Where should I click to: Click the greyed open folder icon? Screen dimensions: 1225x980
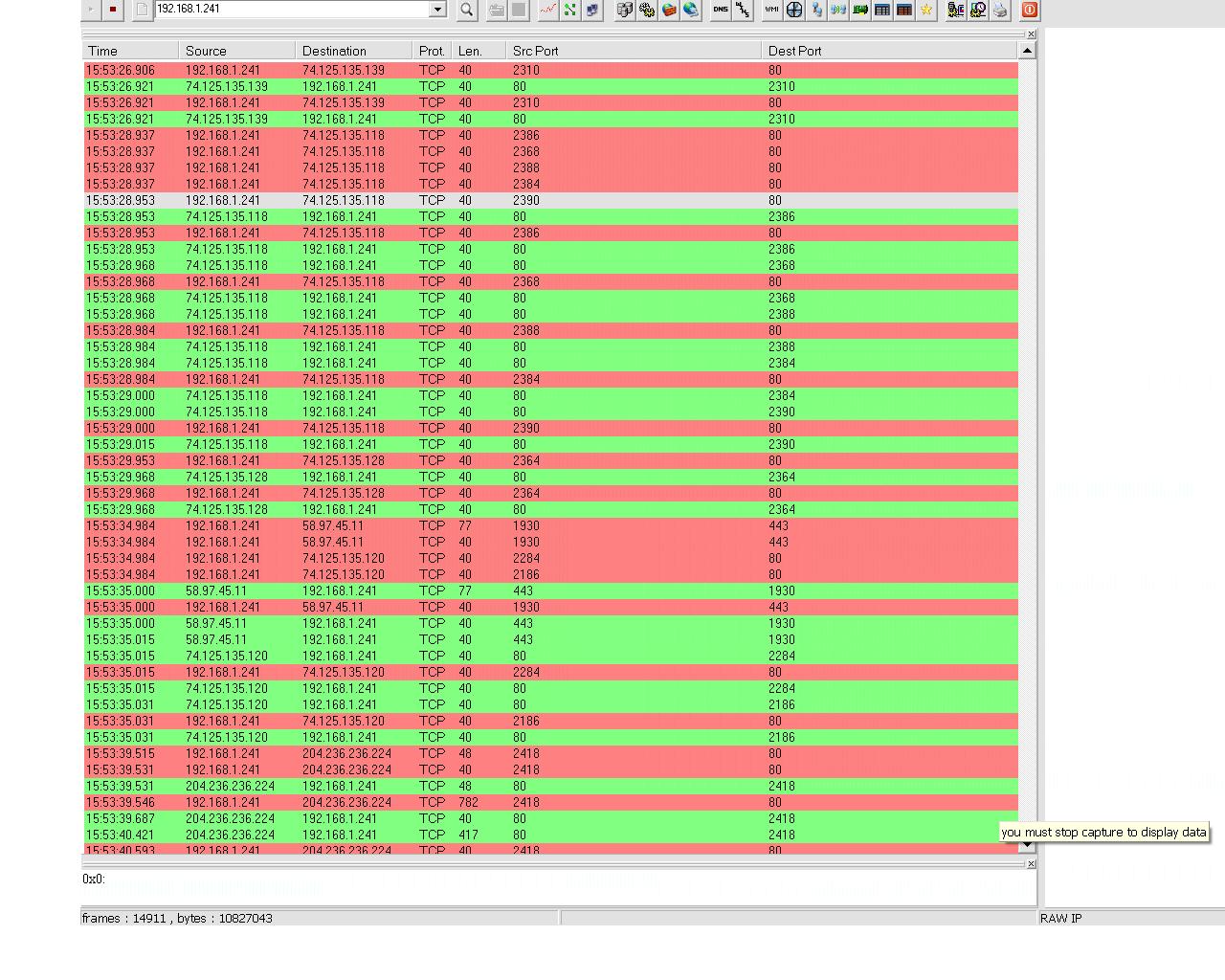click(497, 10)
